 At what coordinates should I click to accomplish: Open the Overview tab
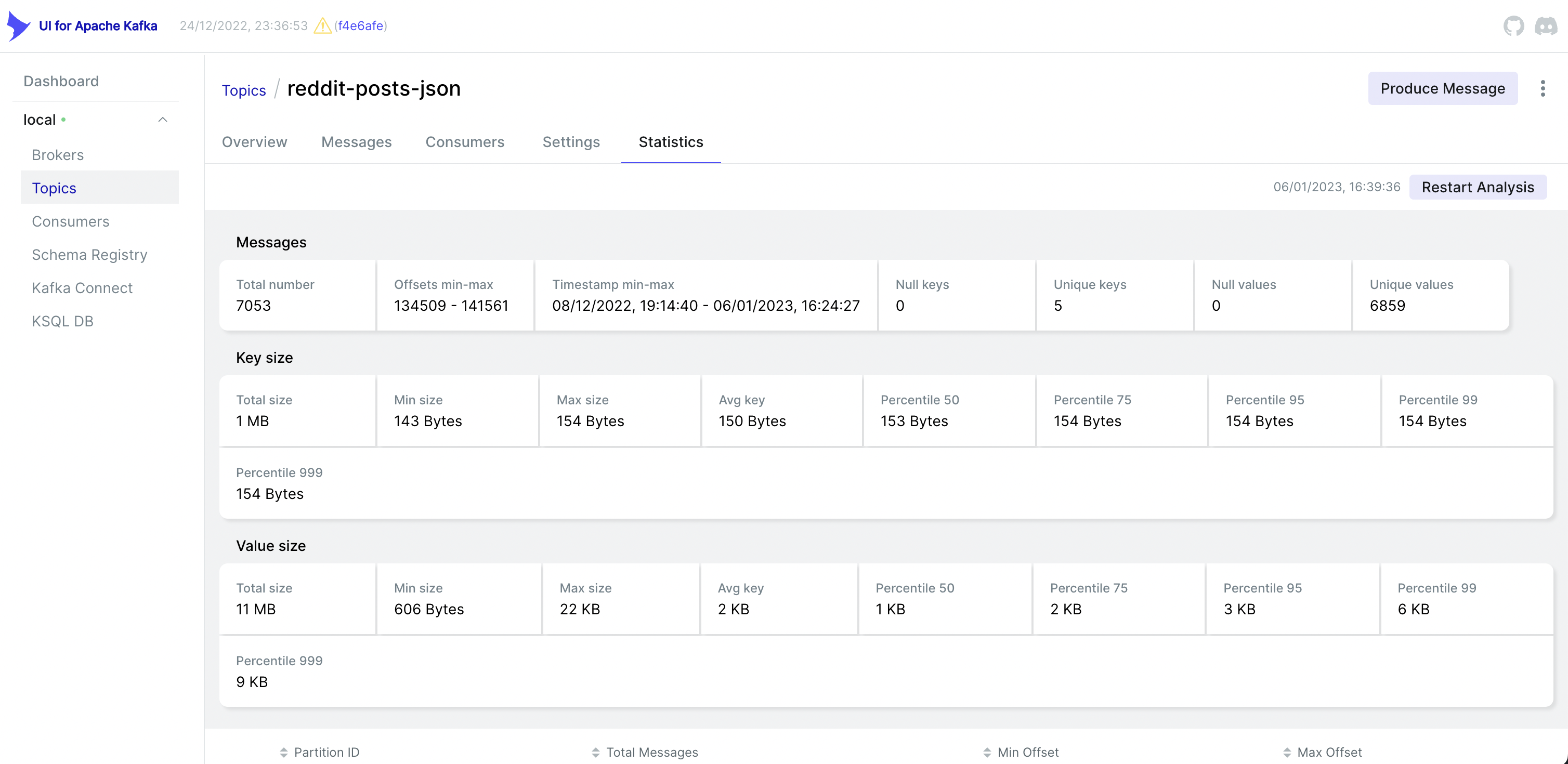(x=254, y=142)
